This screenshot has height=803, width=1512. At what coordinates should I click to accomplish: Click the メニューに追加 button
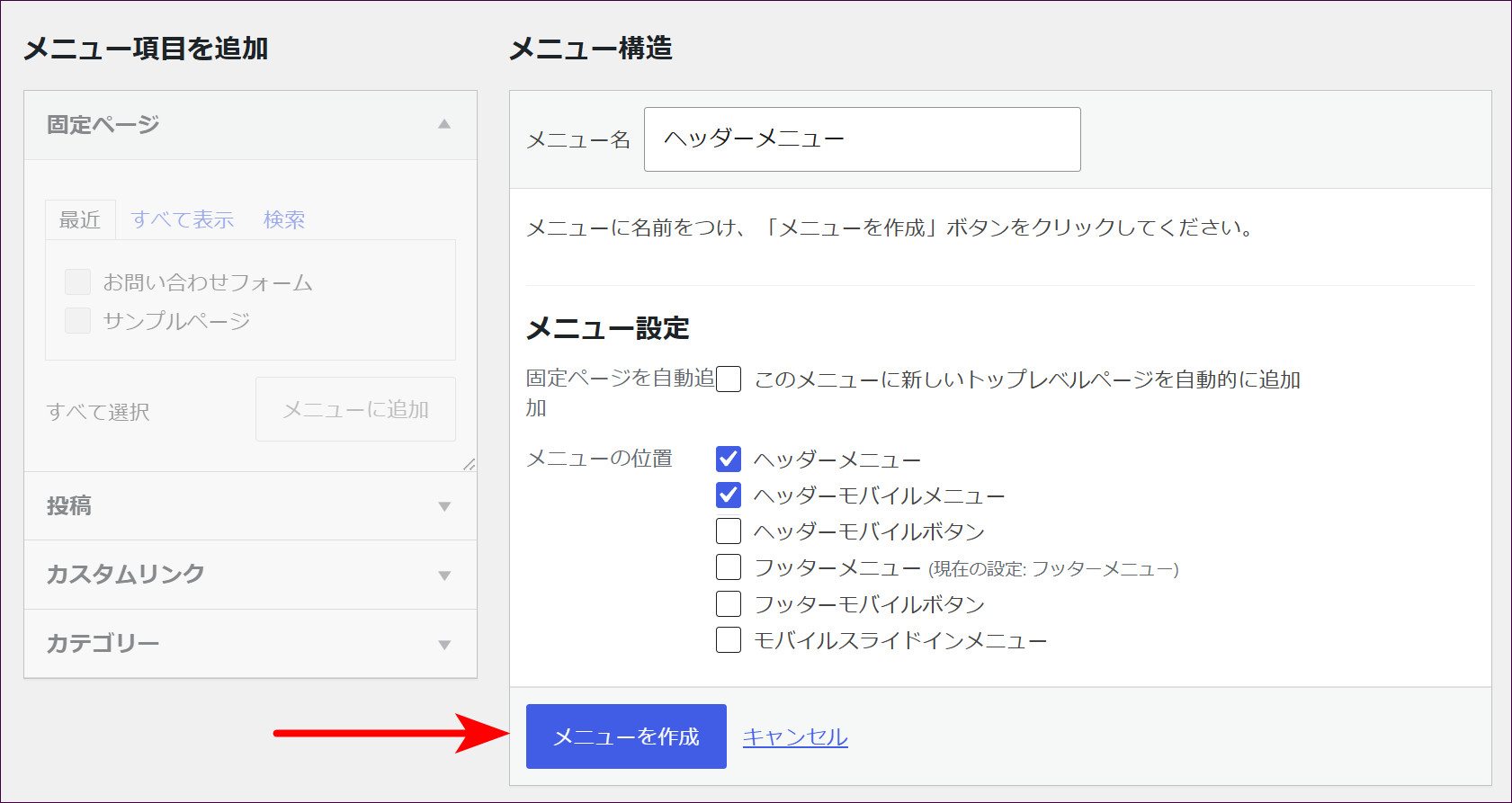[355, 409]
